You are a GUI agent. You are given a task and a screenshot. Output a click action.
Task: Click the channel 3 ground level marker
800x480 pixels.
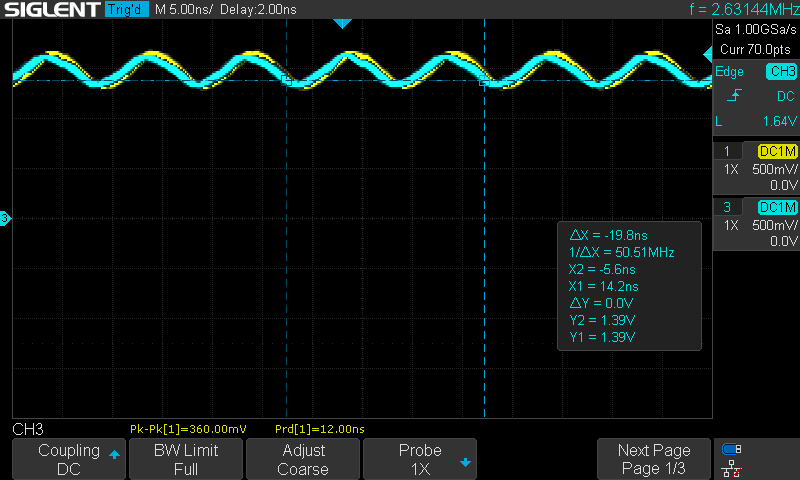click(x=5, y=218)
